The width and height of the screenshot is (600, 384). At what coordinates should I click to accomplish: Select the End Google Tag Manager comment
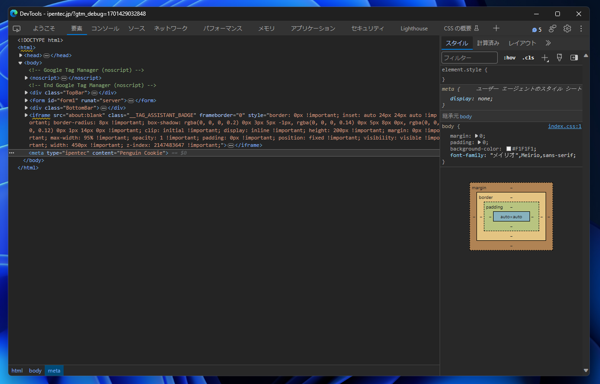[x=92, y=85]
